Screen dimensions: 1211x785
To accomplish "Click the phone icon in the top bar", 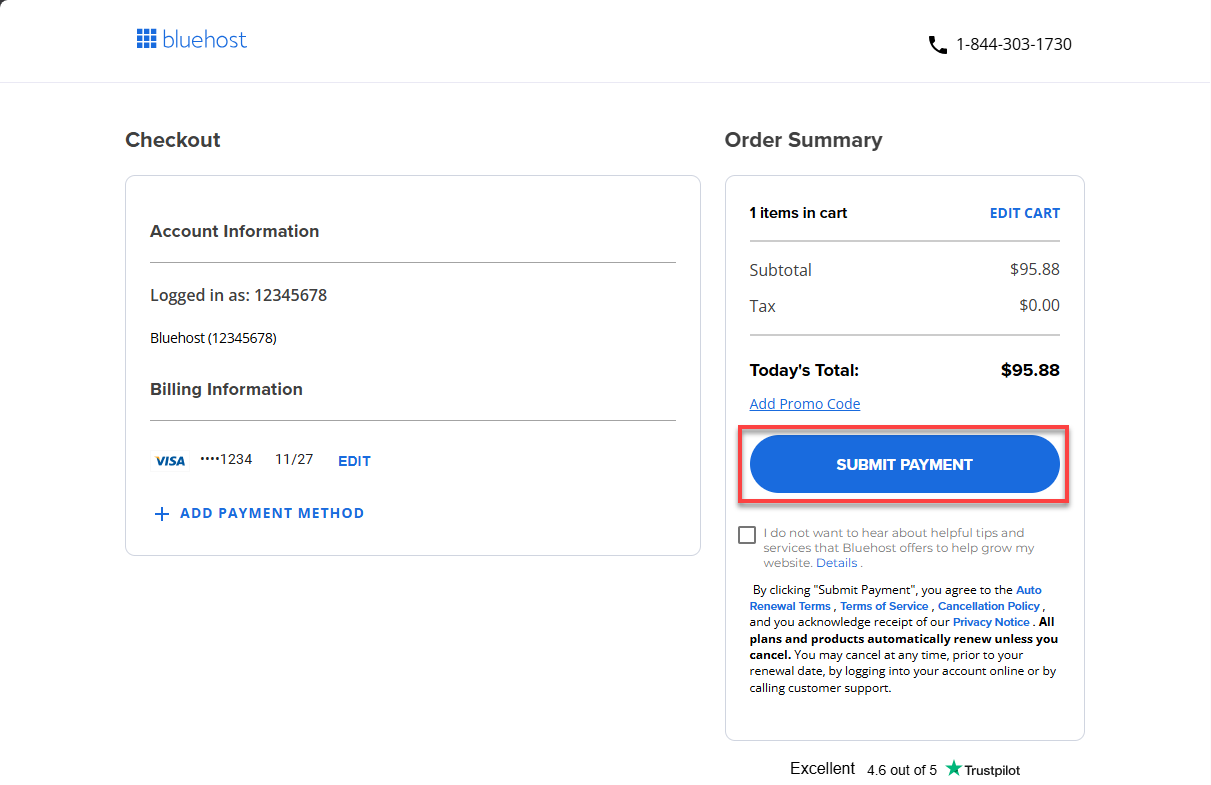I will [x=937, y=44].
